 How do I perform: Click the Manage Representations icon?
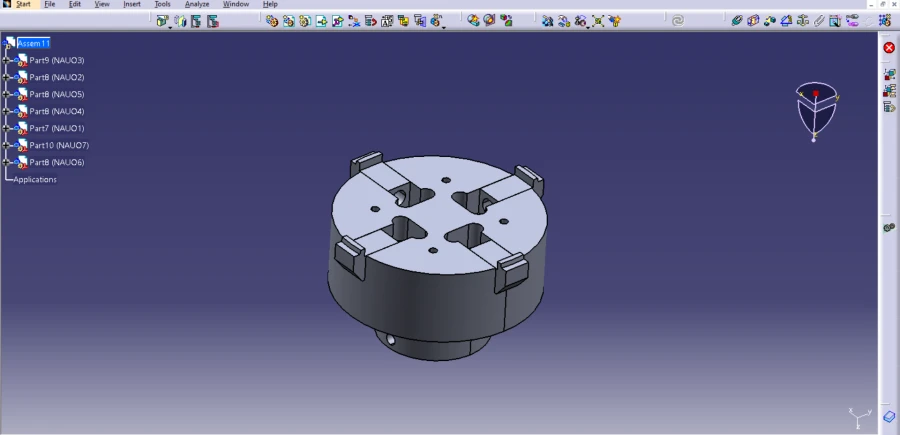coord(420,21)
